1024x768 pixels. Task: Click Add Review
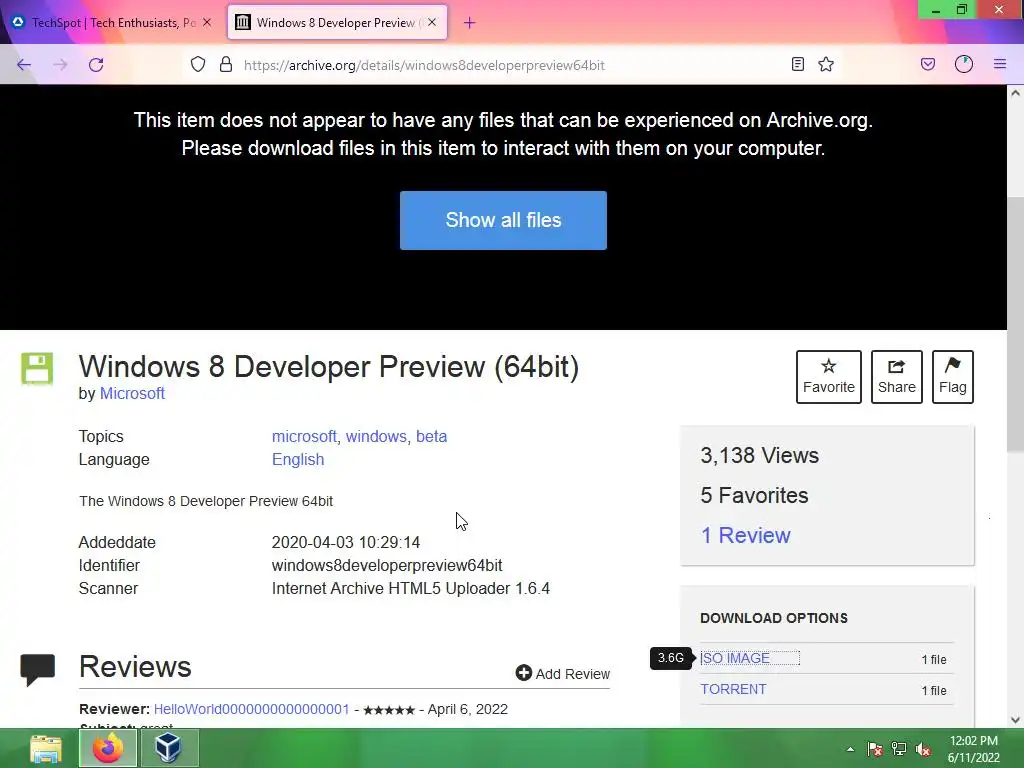pos(563,673)
